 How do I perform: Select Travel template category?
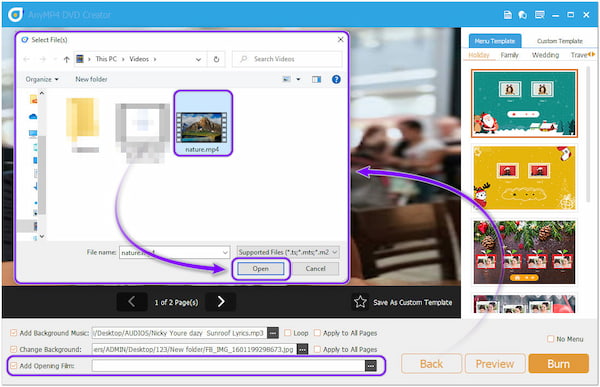point(579,55)
